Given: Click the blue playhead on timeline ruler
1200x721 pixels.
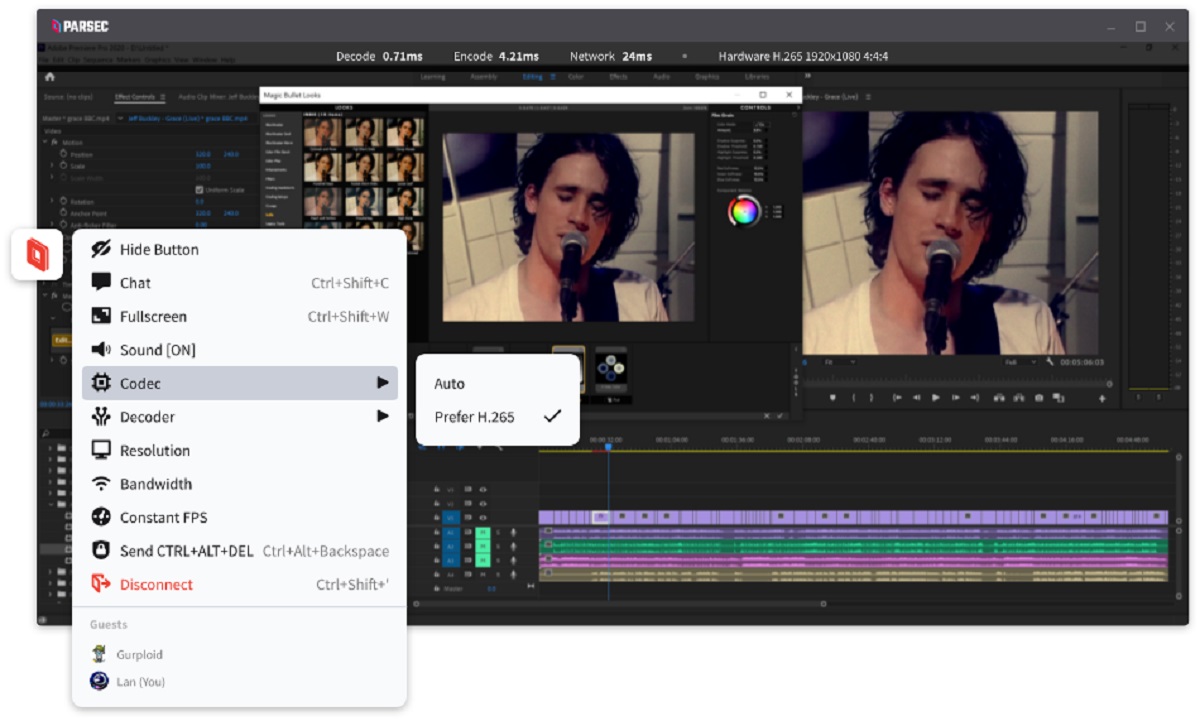Looking at the screenshot, I should point(608,445).
